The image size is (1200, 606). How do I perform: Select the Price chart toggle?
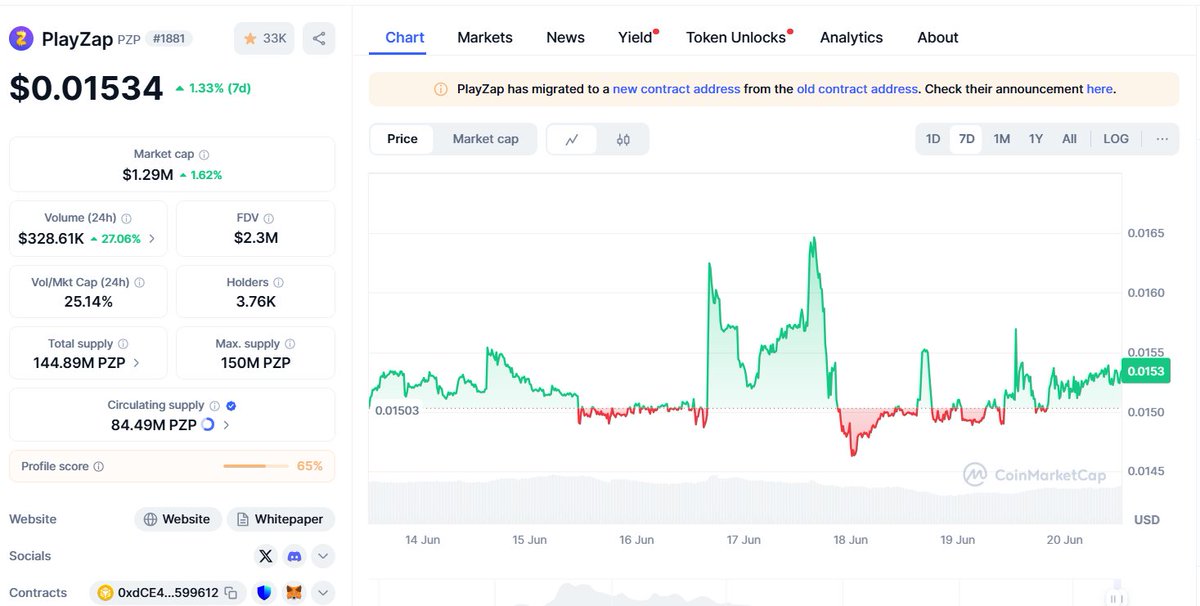pyautogui.click(x=402, y=139)
